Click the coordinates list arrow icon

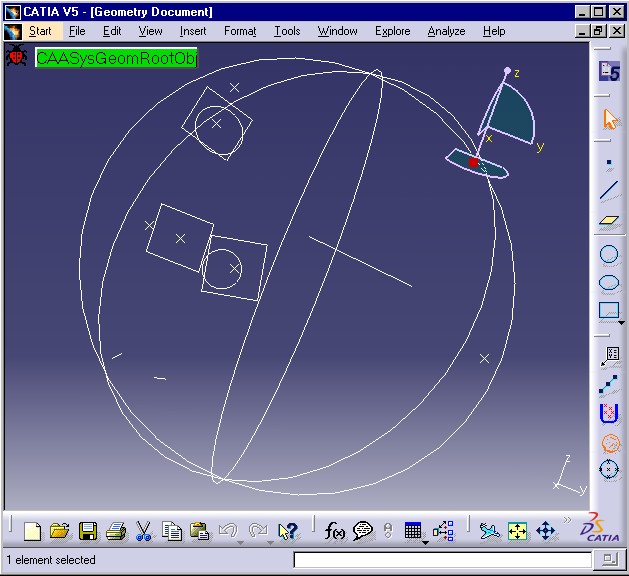coord(610,357)
